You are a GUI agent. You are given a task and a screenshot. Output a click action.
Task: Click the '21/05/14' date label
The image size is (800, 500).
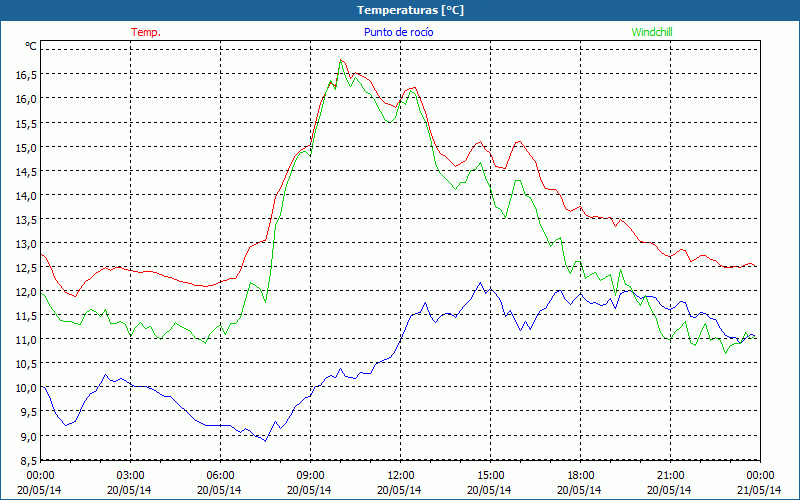click(x=759, y=490)
